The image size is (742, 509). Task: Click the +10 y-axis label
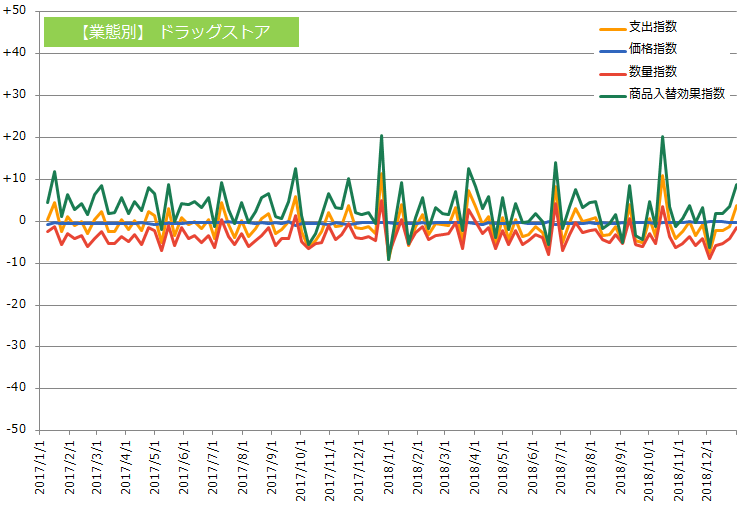pos(14,179)
